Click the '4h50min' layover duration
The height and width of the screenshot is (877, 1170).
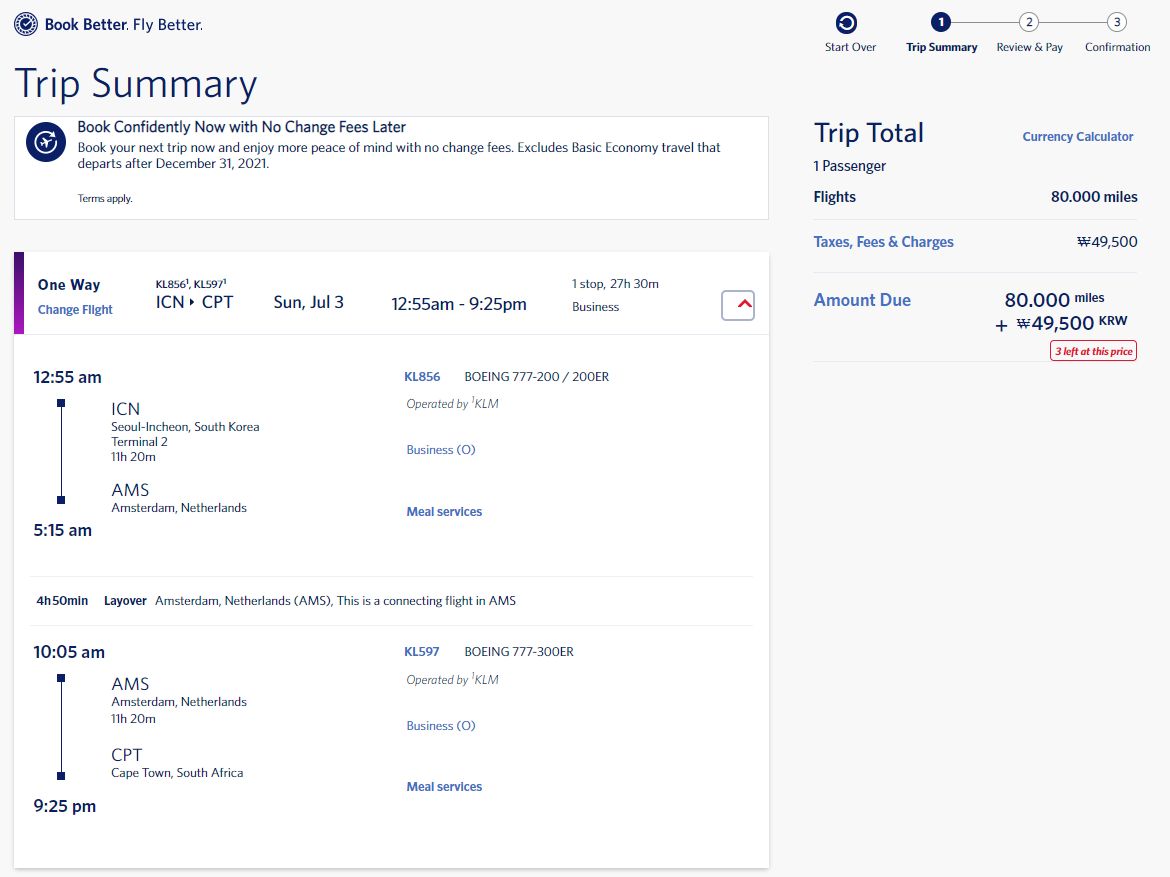(x=62, y=601)
